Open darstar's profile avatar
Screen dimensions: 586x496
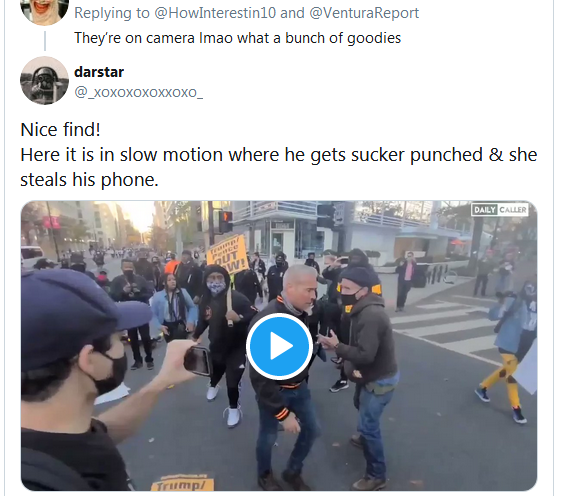(x=44, y=81)
